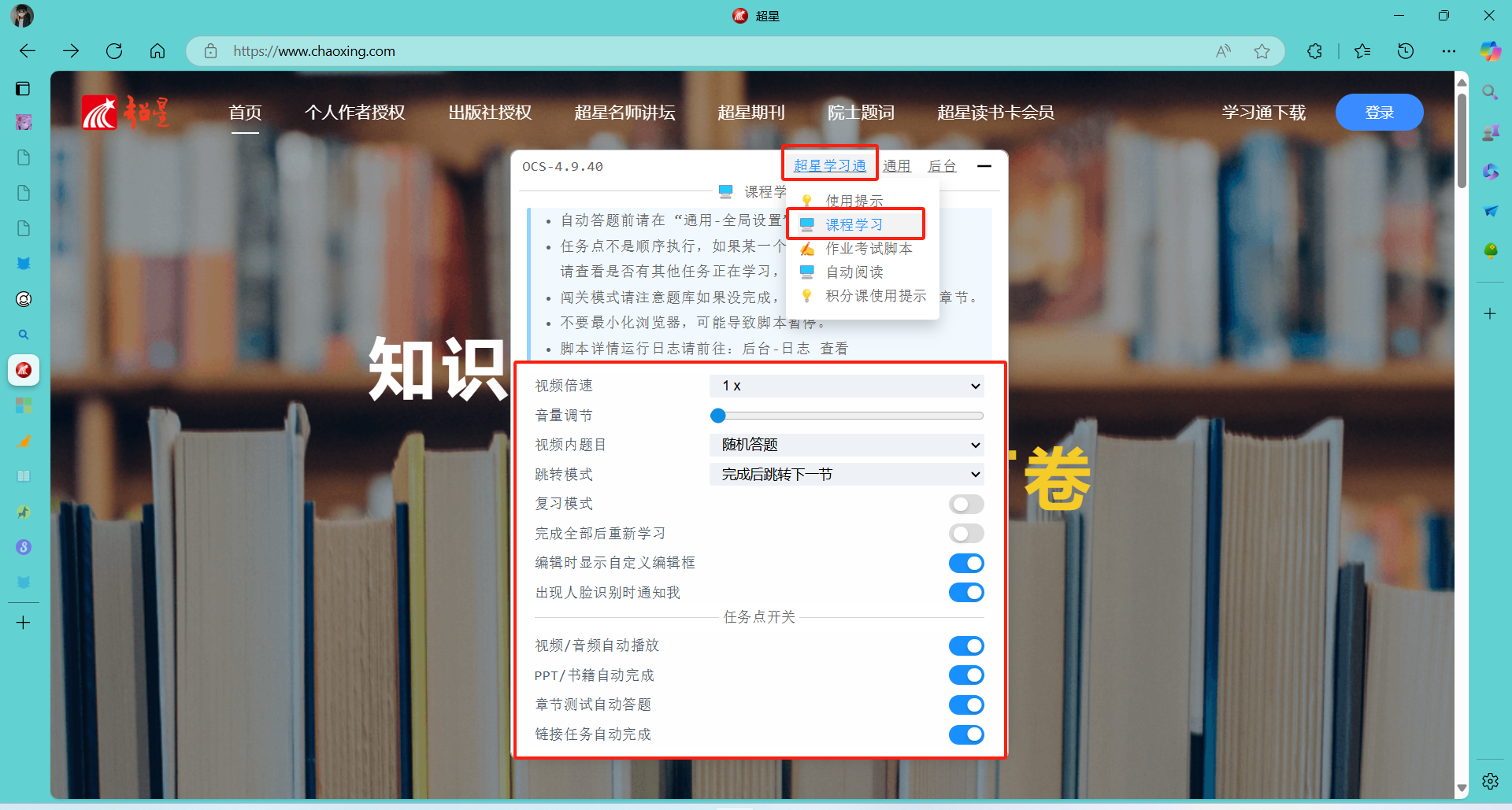Open 个人作者授权 navigation link

355,113
